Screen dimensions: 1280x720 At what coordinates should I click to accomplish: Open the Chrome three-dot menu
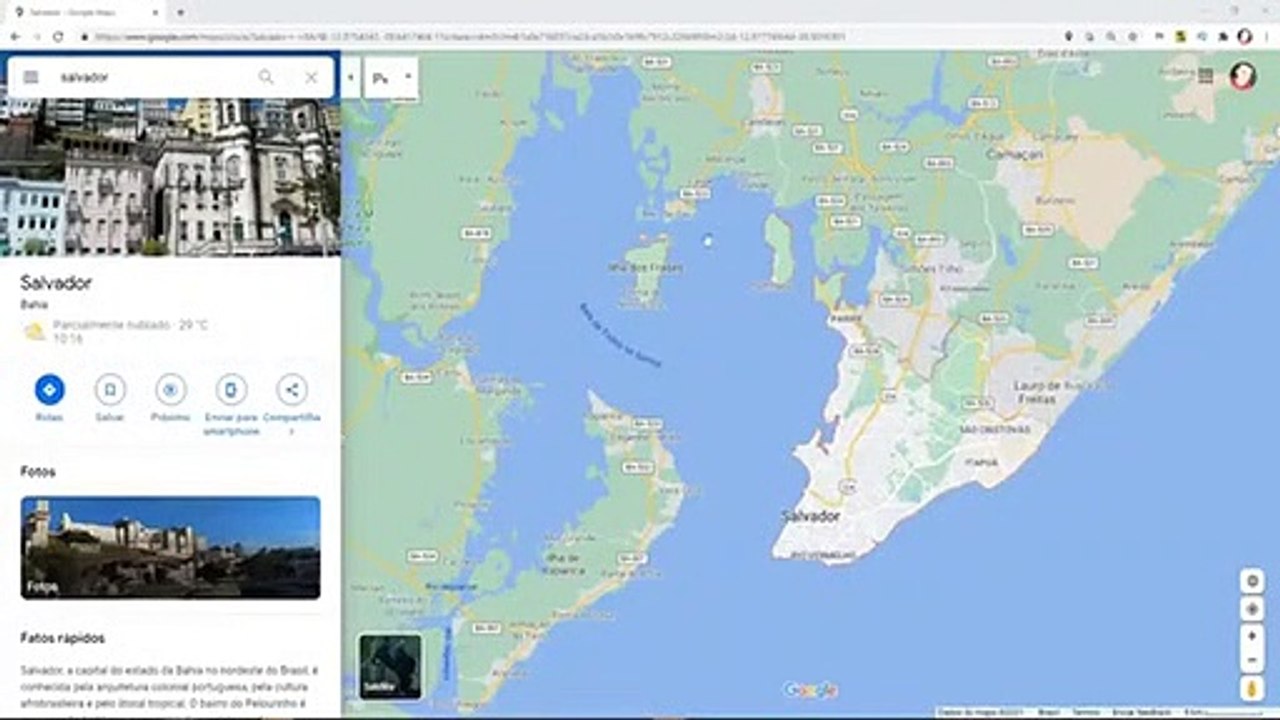tap(1267, 37)
